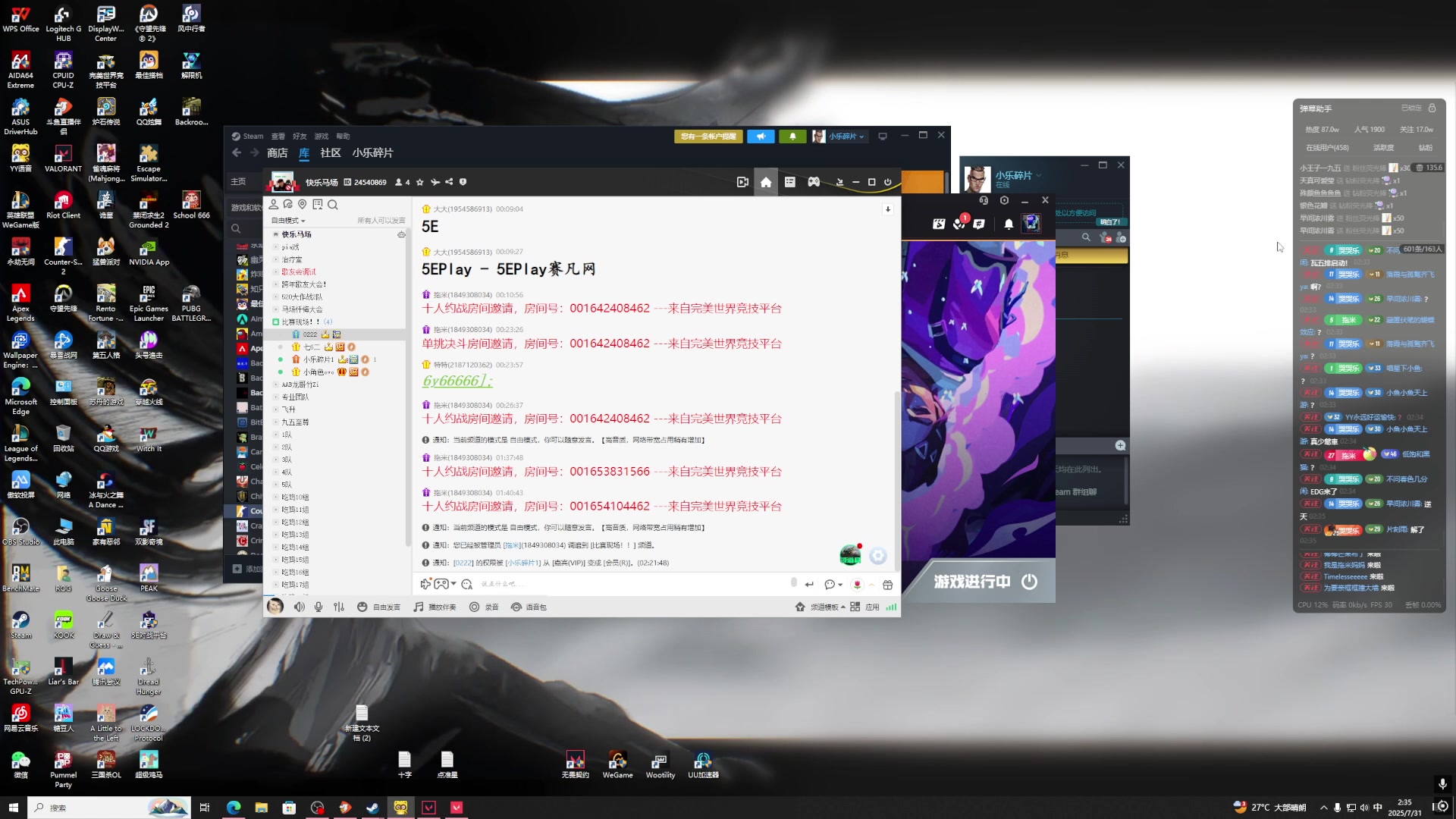Expand 小乐碎片 status dropdown in friends window
The width and height of the screenshot is (1456, 819).
[1039, 175]
